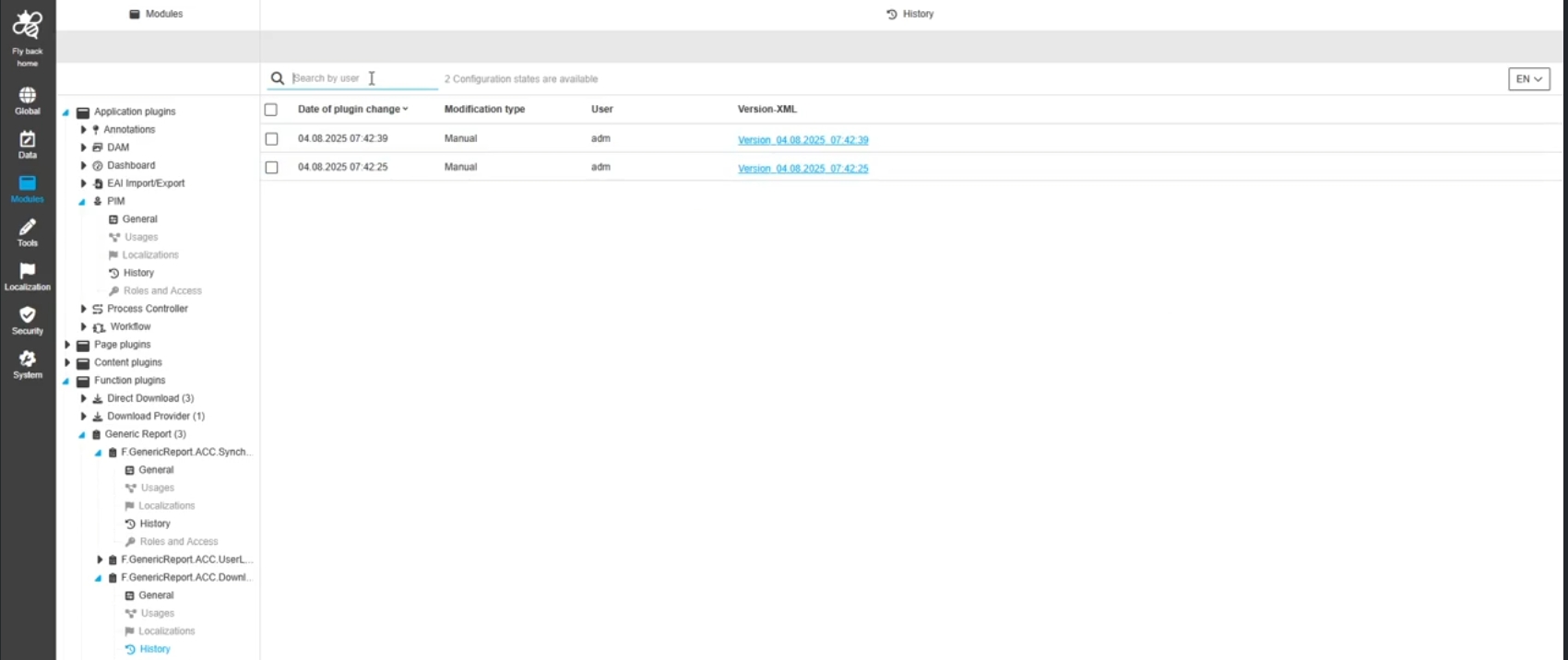1568x660 pixels.
Task: Collapse the Application plugins tree node
Action: click(x=65, y=112)
